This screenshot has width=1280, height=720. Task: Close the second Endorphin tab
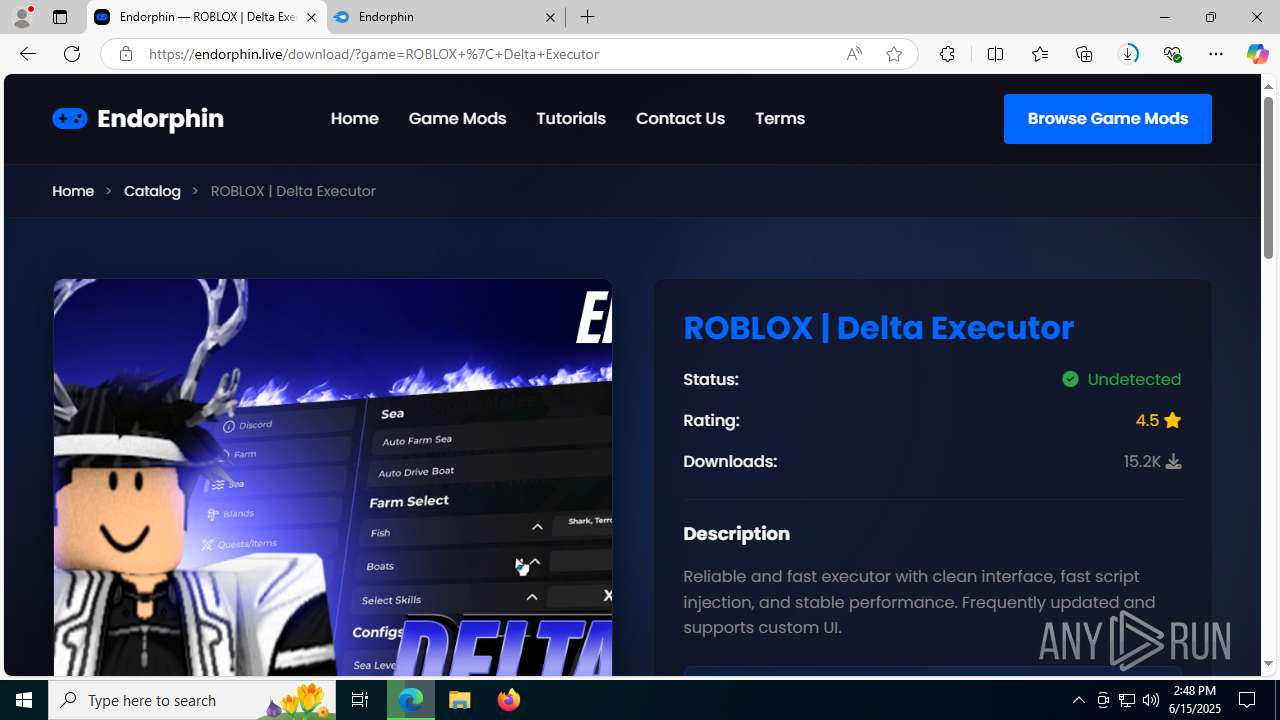point(550,17)
